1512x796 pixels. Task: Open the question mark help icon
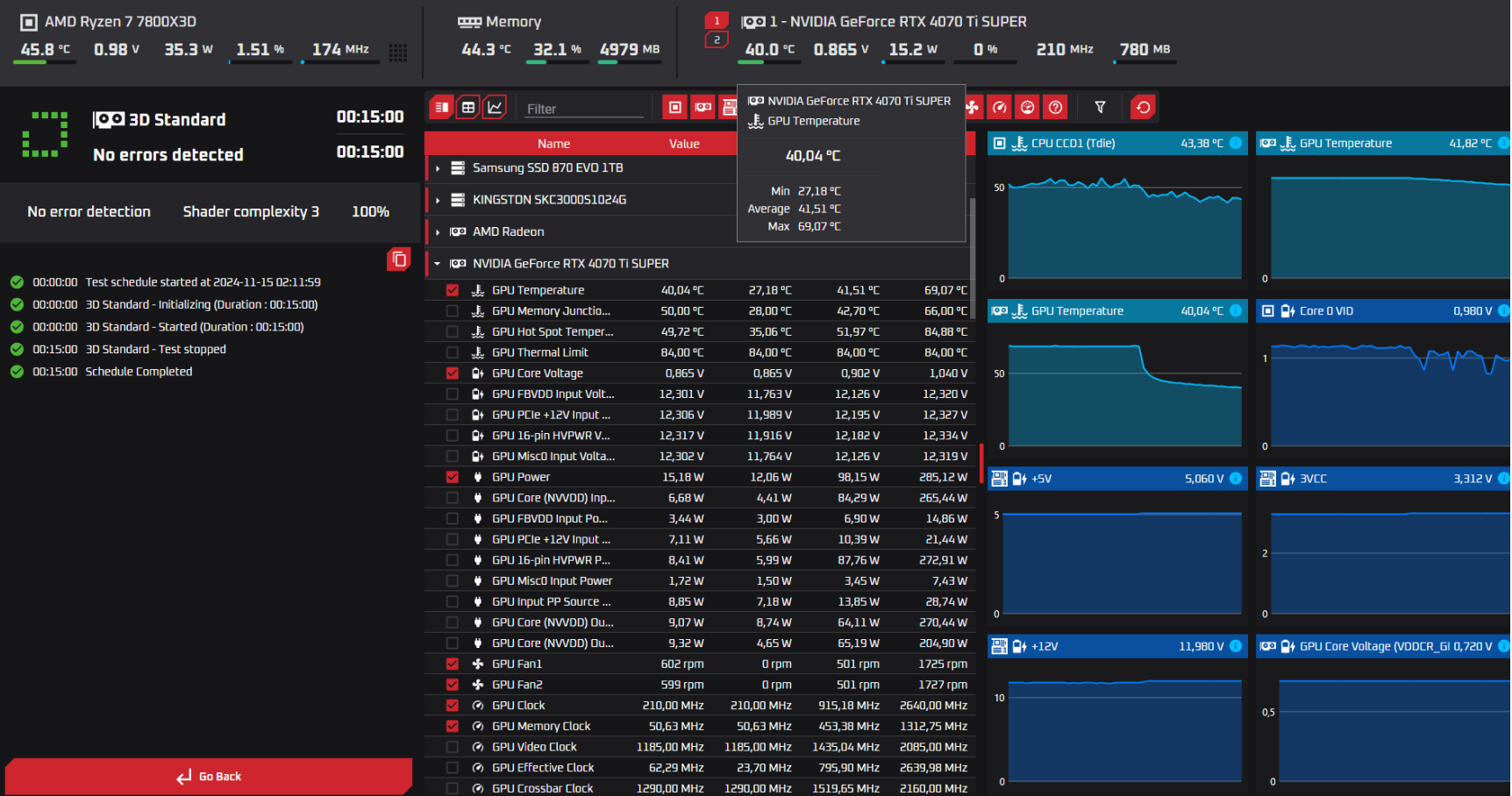[x=1056, y=107]
